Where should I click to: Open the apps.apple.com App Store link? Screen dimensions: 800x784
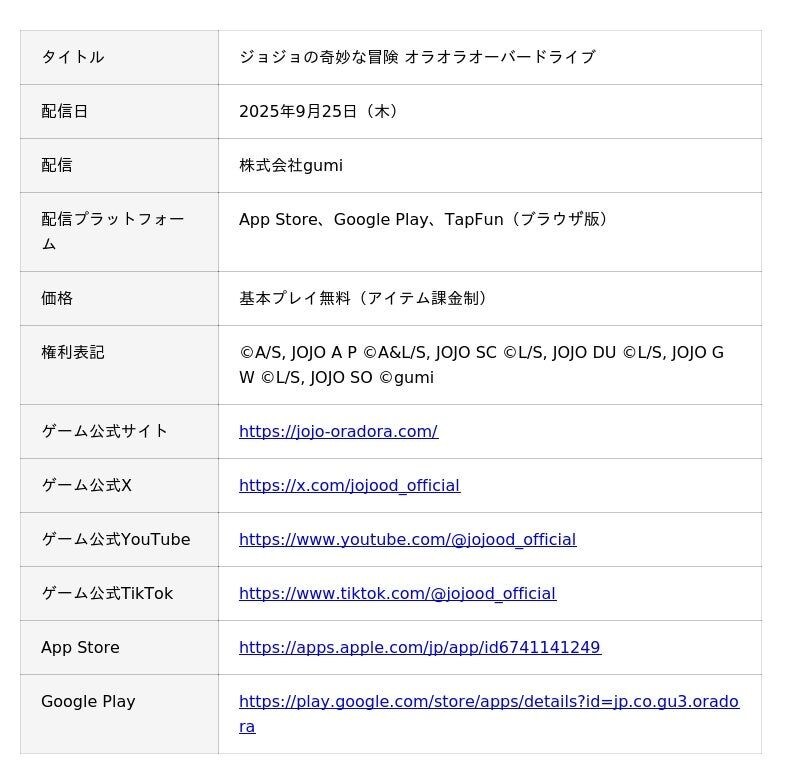click(420, 648)
